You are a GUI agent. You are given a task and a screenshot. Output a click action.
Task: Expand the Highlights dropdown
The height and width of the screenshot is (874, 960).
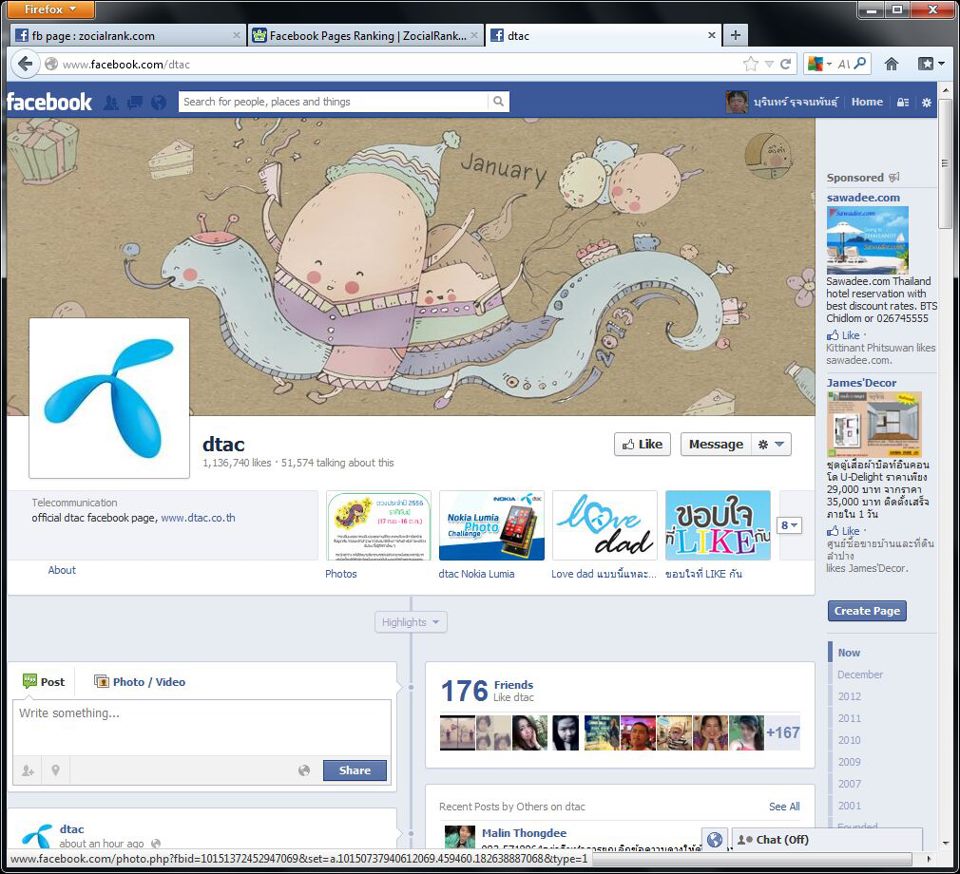pyautogui.click(x=411, y=622)
